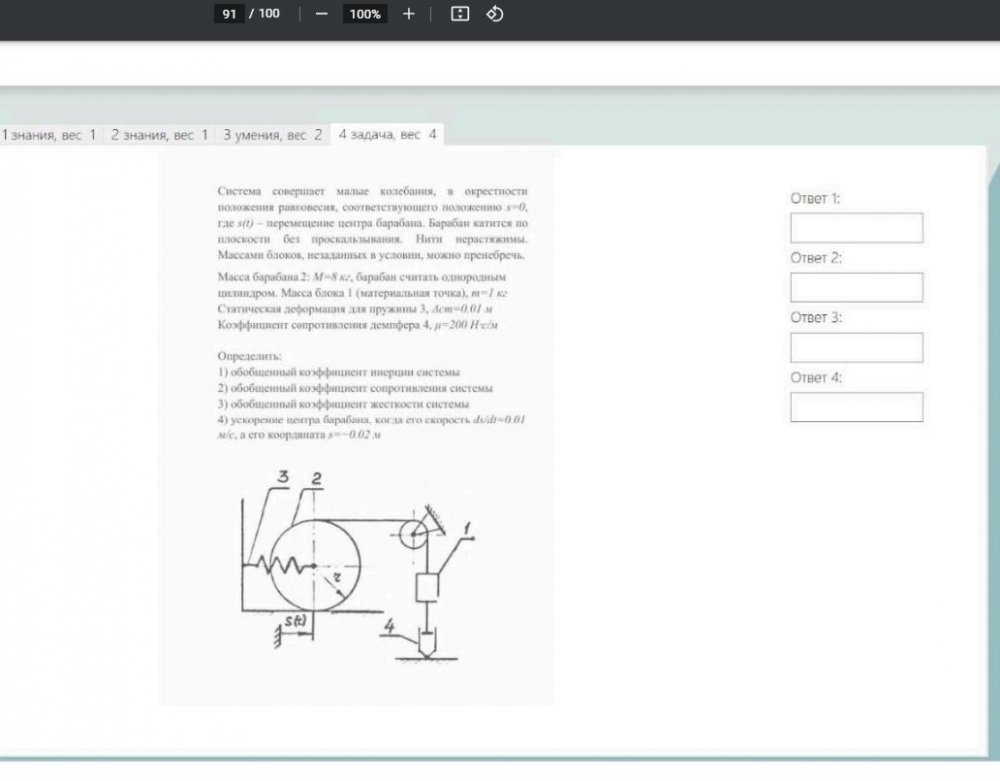Click the '/ 100' total pages text
The height and width of the screenshot is (781, 1000).
264,13
